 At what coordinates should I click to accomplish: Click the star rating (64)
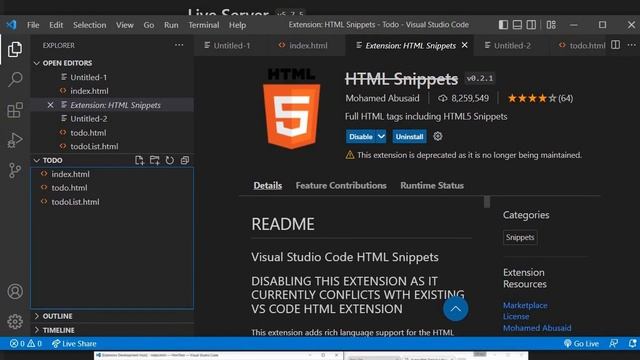(x=540, y=98)
